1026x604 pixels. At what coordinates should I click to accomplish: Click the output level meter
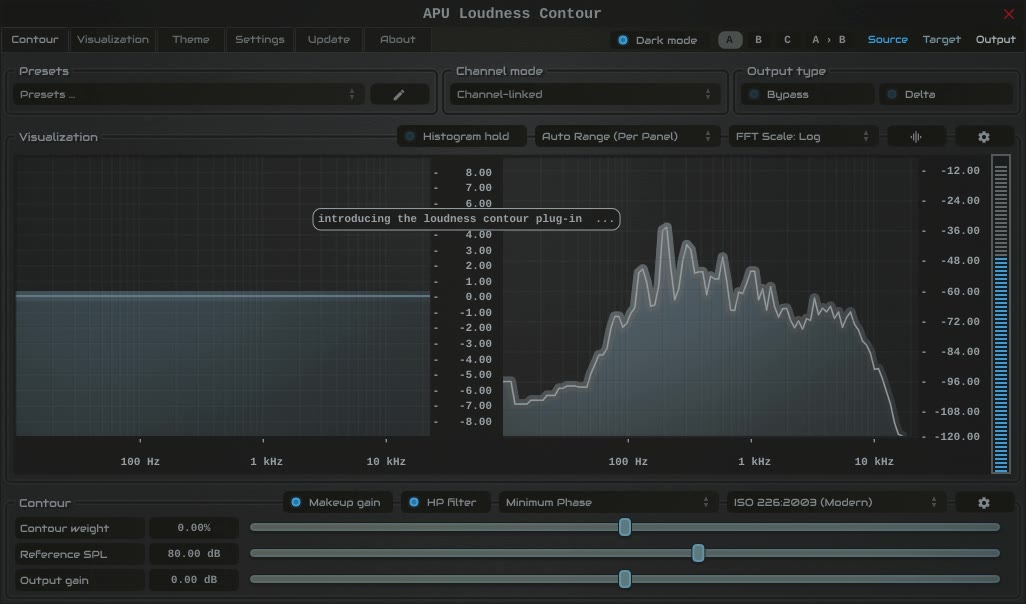pos(1000,314)
